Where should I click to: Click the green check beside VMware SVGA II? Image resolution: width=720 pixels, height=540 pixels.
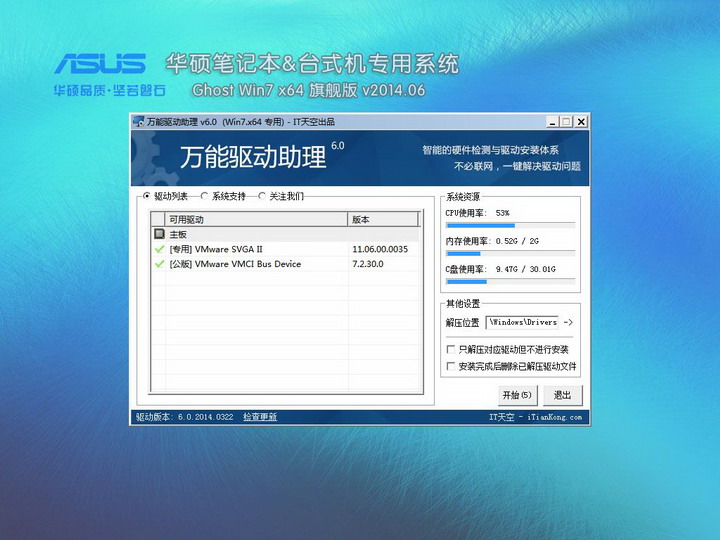click(x=159, y=249)
